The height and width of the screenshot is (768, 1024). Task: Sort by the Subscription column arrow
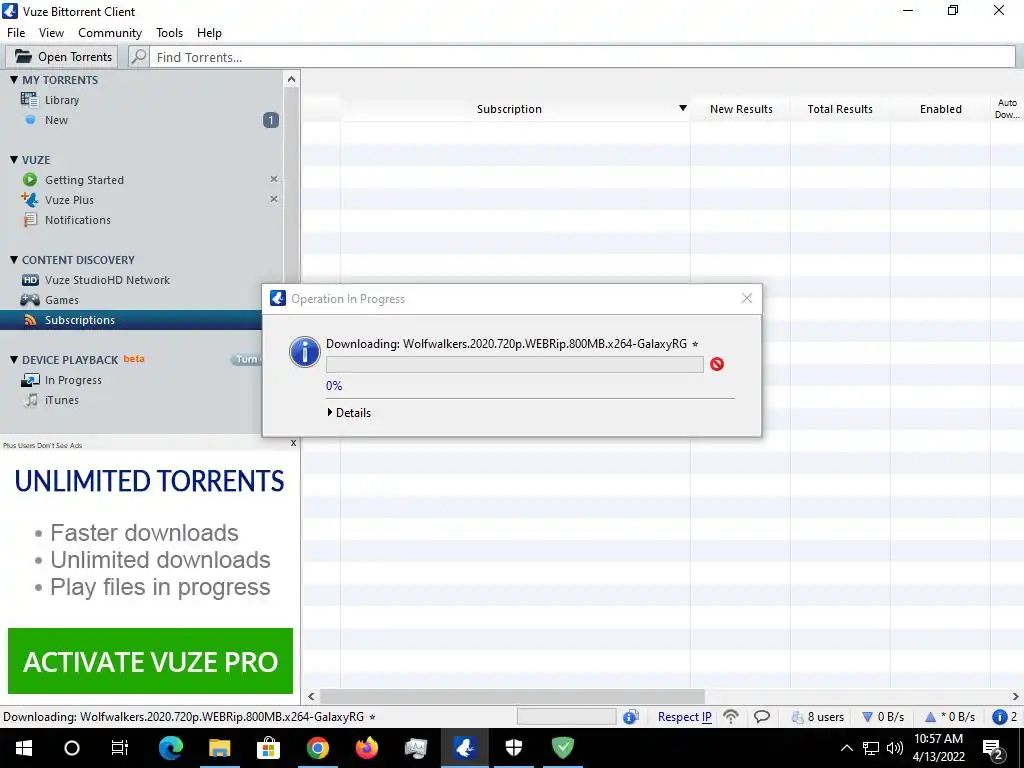tap(682, 108)
